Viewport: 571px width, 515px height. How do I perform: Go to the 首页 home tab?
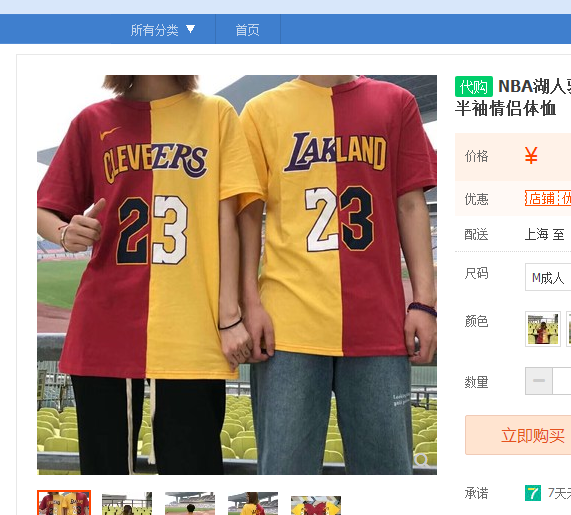pyautogui.click(x=248, y=30)
